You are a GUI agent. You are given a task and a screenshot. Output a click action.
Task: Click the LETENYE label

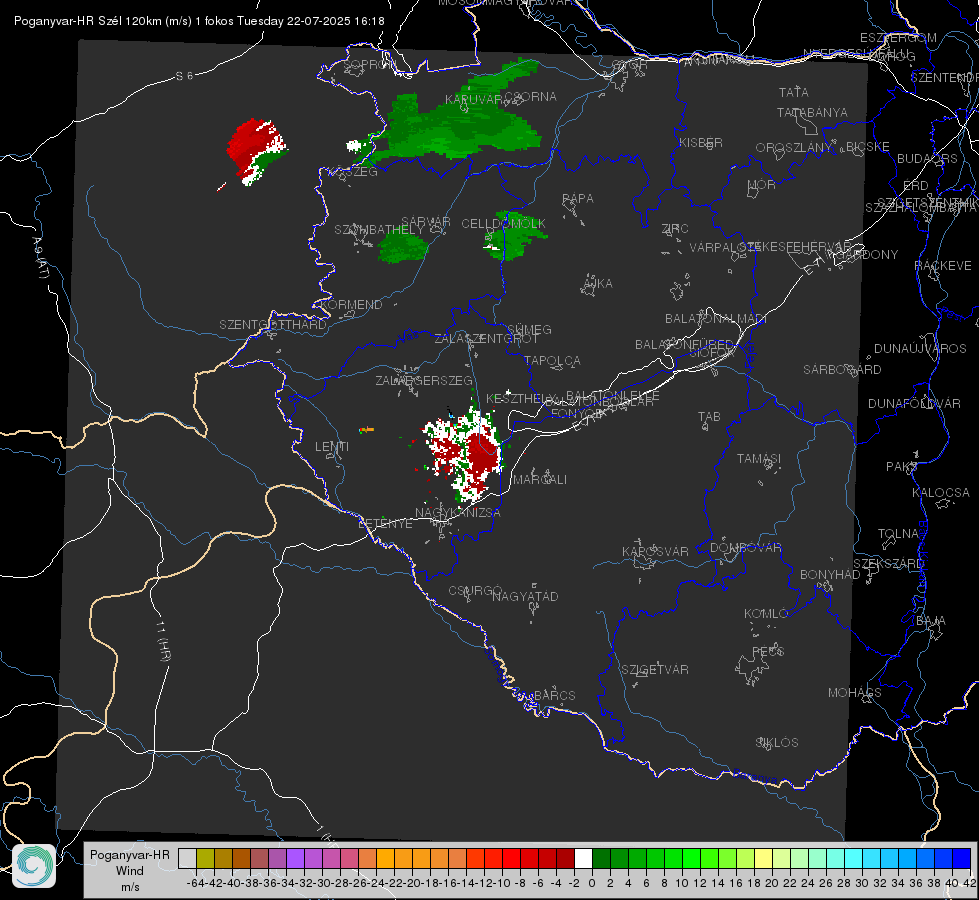click(x=385, y=524)
